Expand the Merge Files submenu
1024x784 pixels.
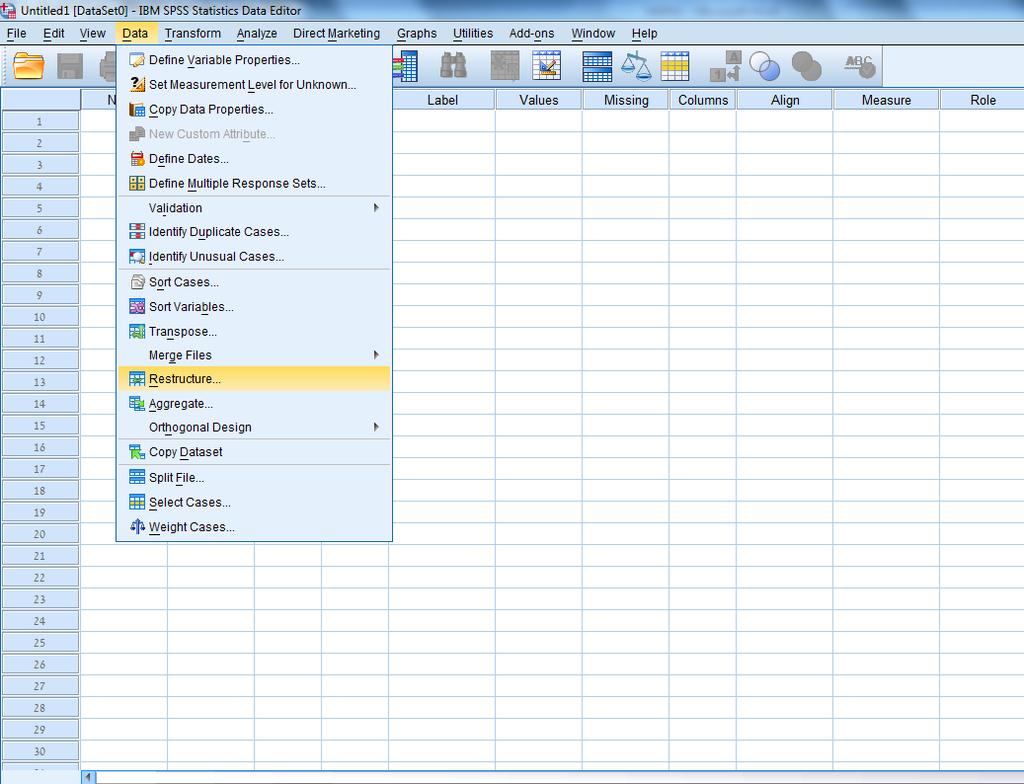(x=254, y=355)
